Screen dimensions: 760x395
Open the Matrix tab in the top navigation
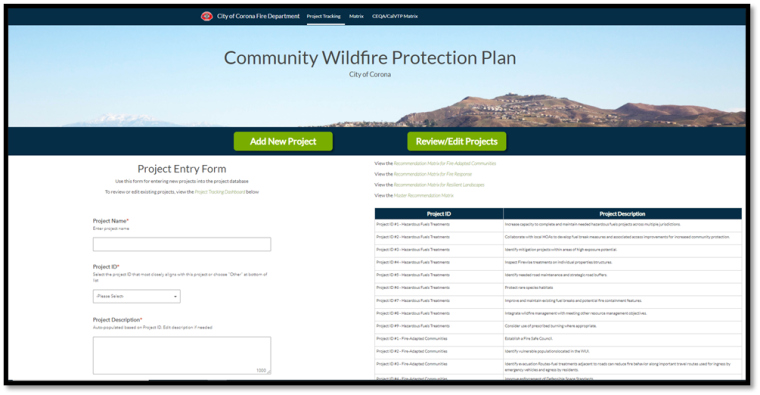point(356,16)
